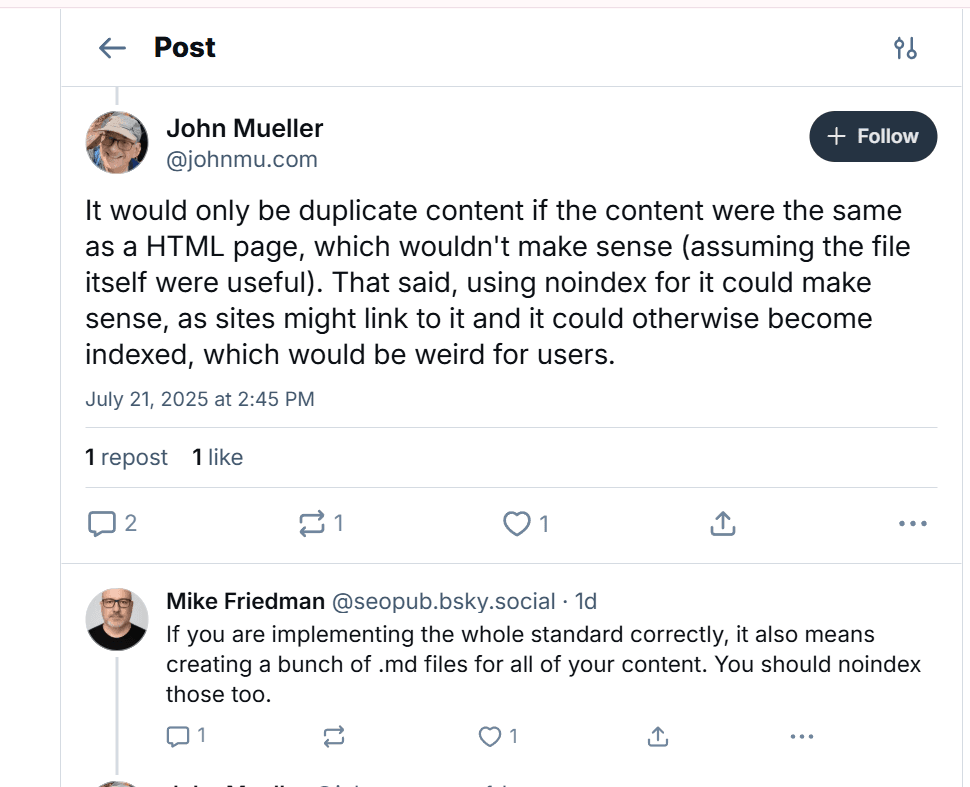970x787 pixels.
Task: Follow John Mueller
Action: (872, 136)
